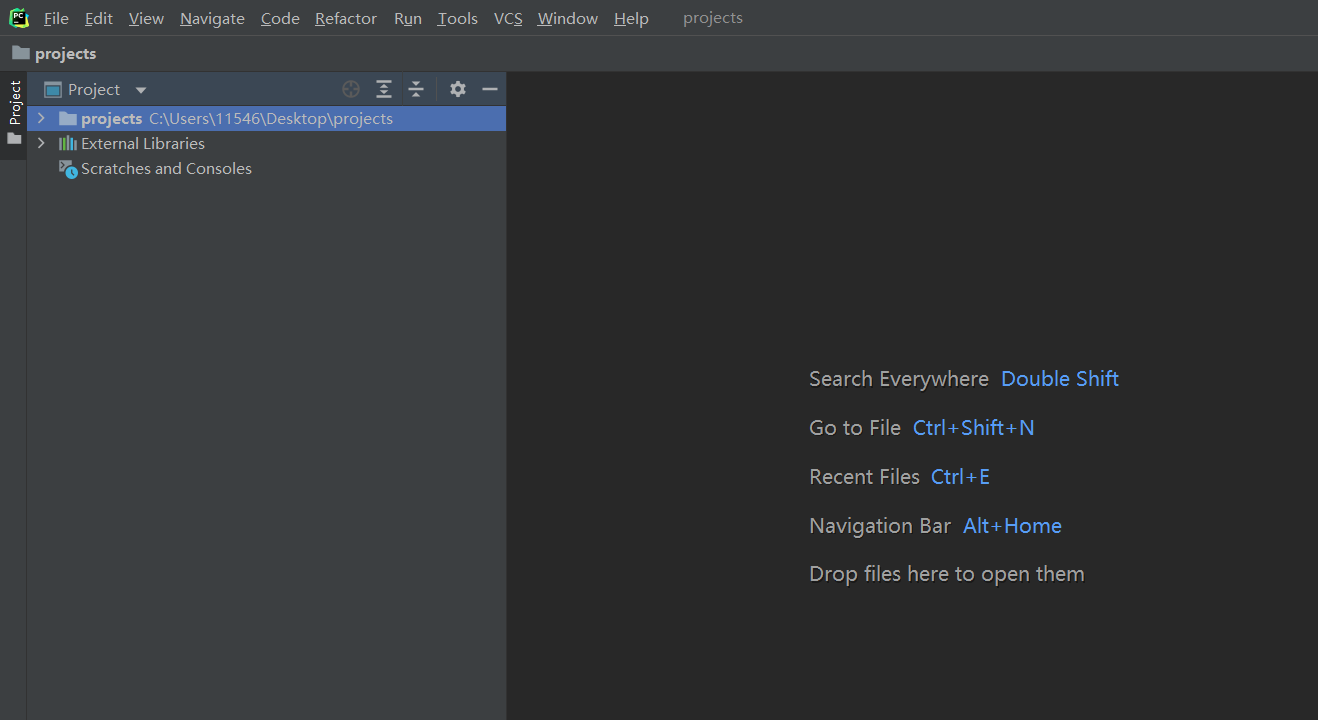Open the Window menu
The height and width of the screenshot is (720, 1318).
567,18
